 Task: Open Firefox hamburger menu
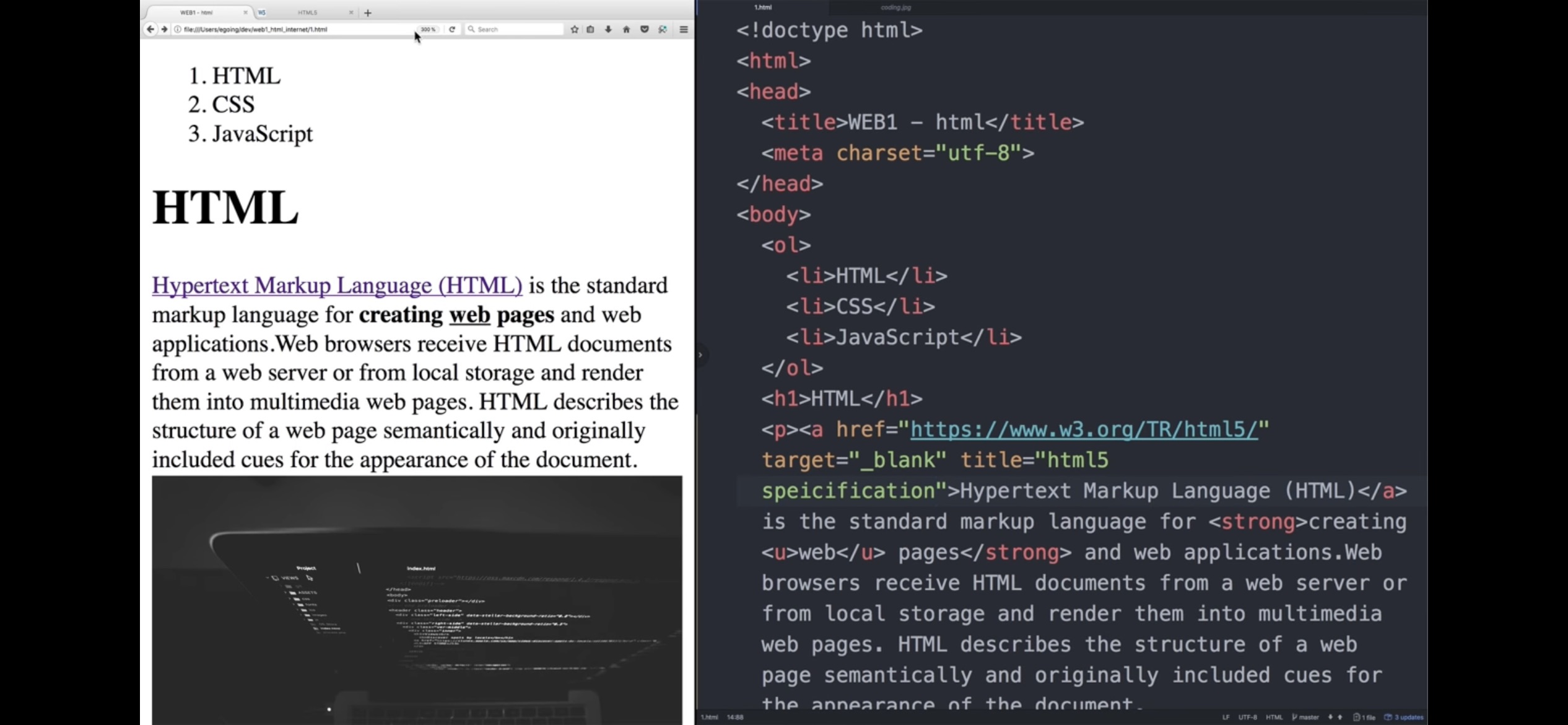tap(684, 29)
